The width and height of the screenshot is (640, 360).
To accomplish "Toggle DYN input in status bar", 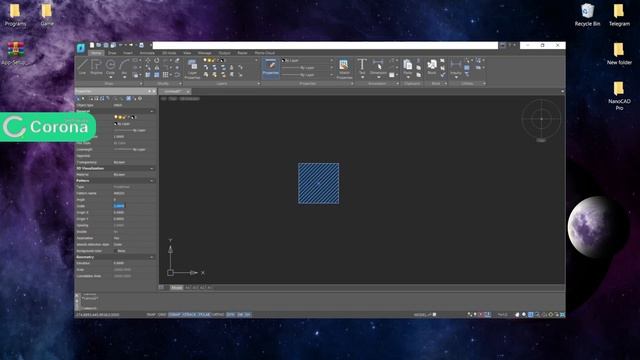I will 231,315.
